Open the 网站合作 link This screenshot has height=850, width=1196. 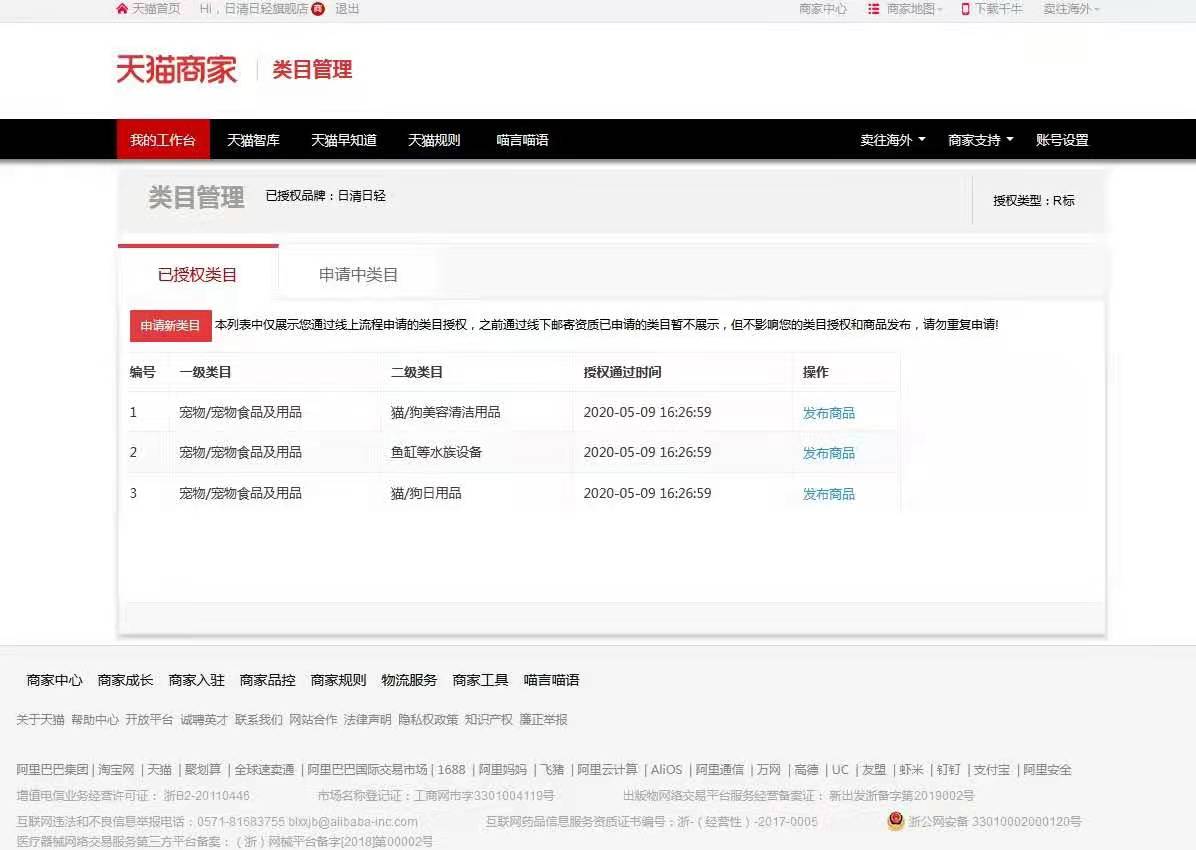pyautogui.click(x=313, y=720)
